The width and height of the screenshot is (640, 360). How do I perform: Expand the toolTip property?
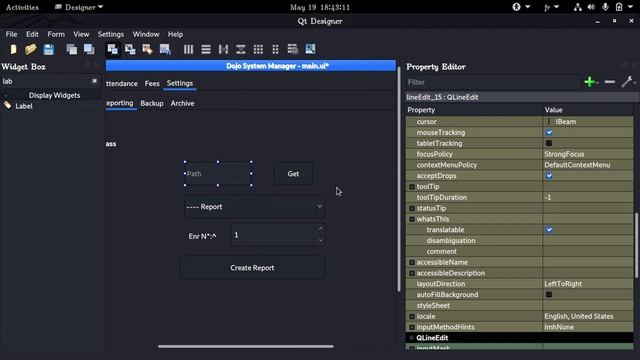(412, 187)
